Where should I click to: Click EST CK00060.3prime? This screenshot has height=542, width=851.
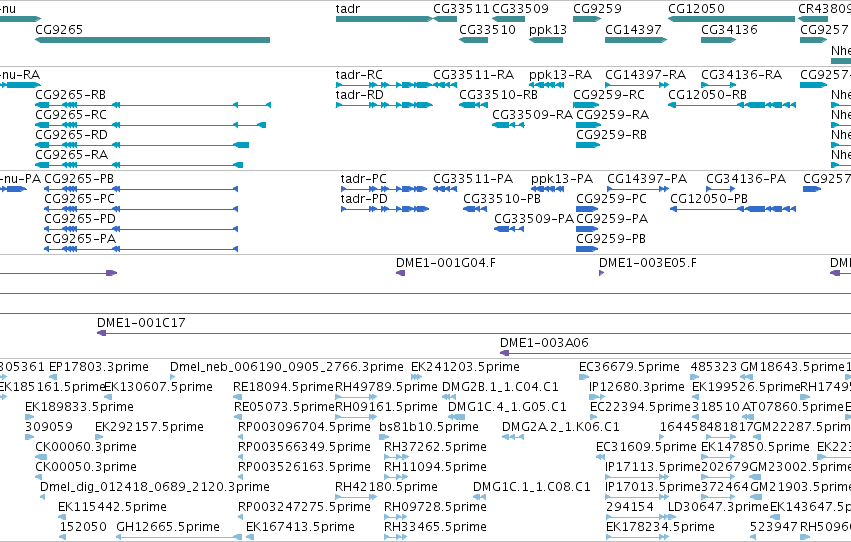(x=39, y=457)
